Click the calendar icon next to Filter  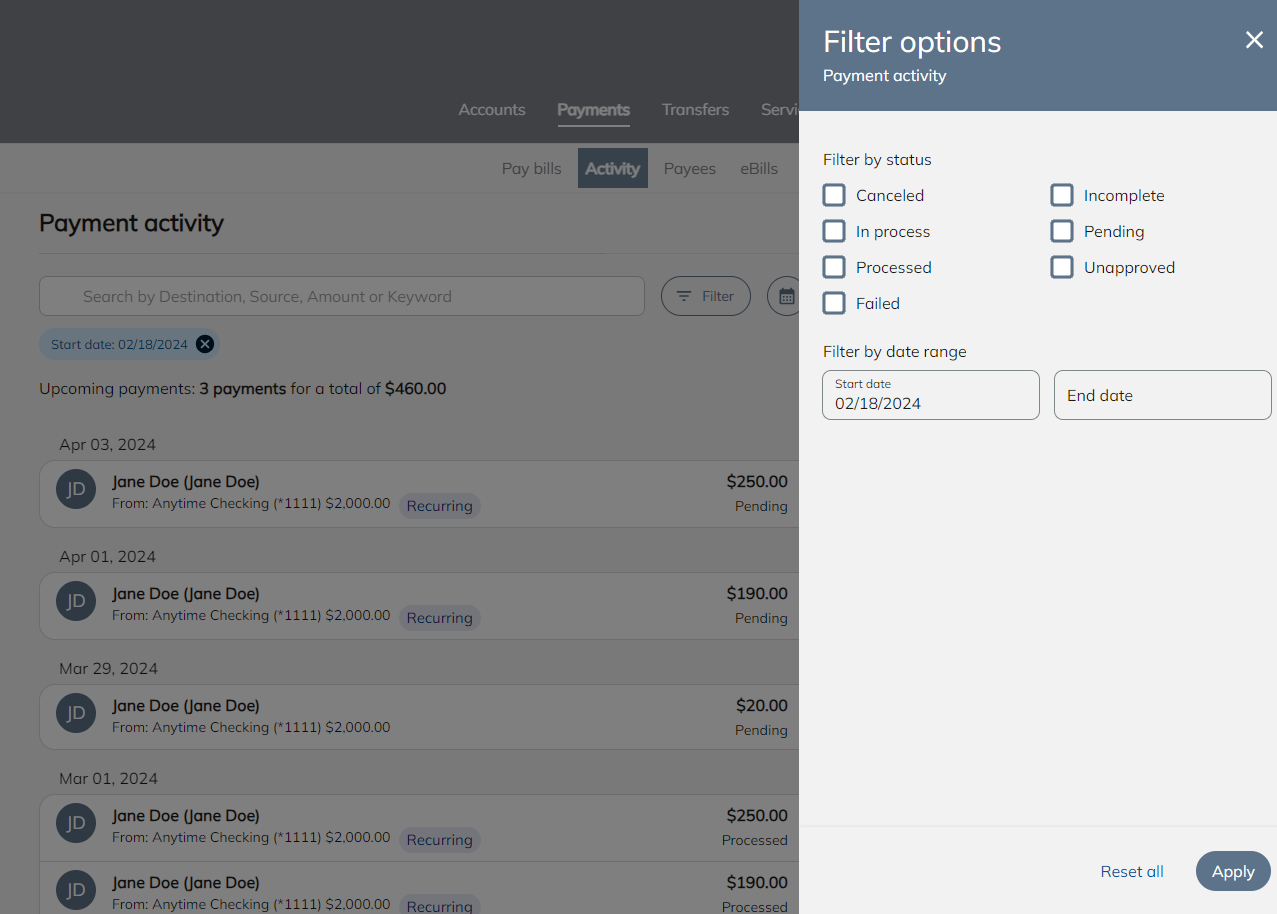click(787, 296)
